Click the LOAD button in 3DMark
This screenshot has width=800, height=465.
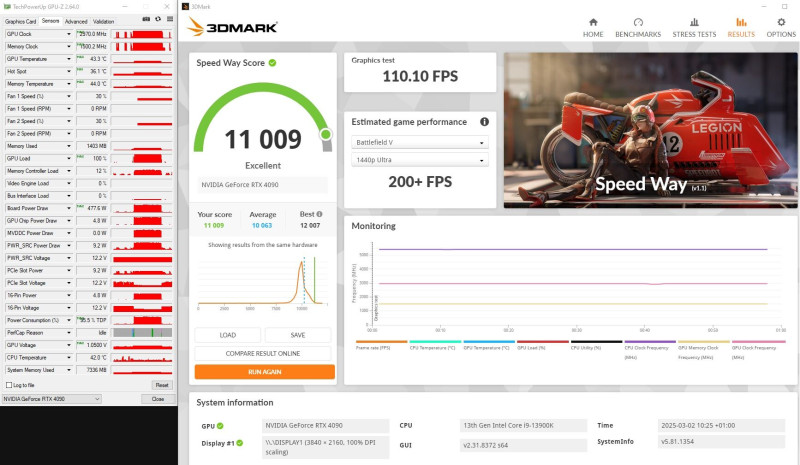228,335
